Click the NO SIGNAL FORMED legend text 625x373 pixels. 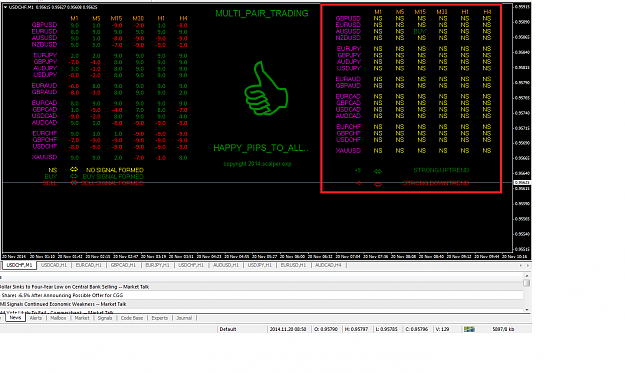[115, 170]
